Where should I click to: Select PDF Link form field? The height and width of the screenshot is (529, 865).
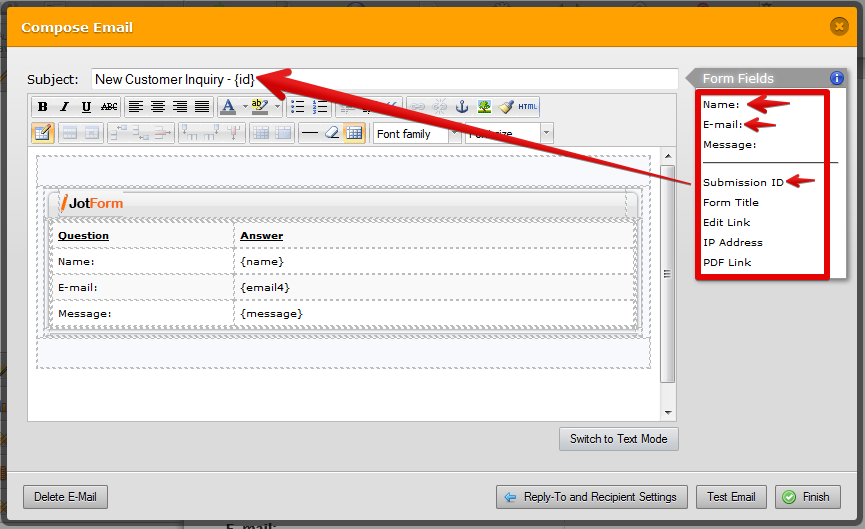point(727,262)
